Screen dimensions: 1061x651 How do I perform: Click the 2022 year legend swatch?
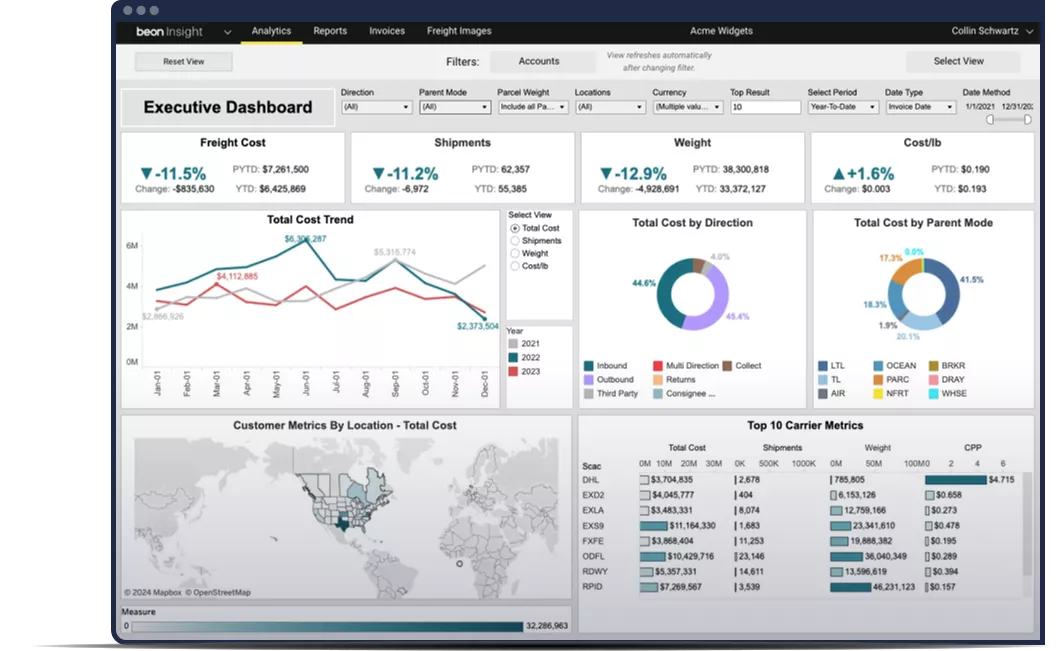(513, 357)
